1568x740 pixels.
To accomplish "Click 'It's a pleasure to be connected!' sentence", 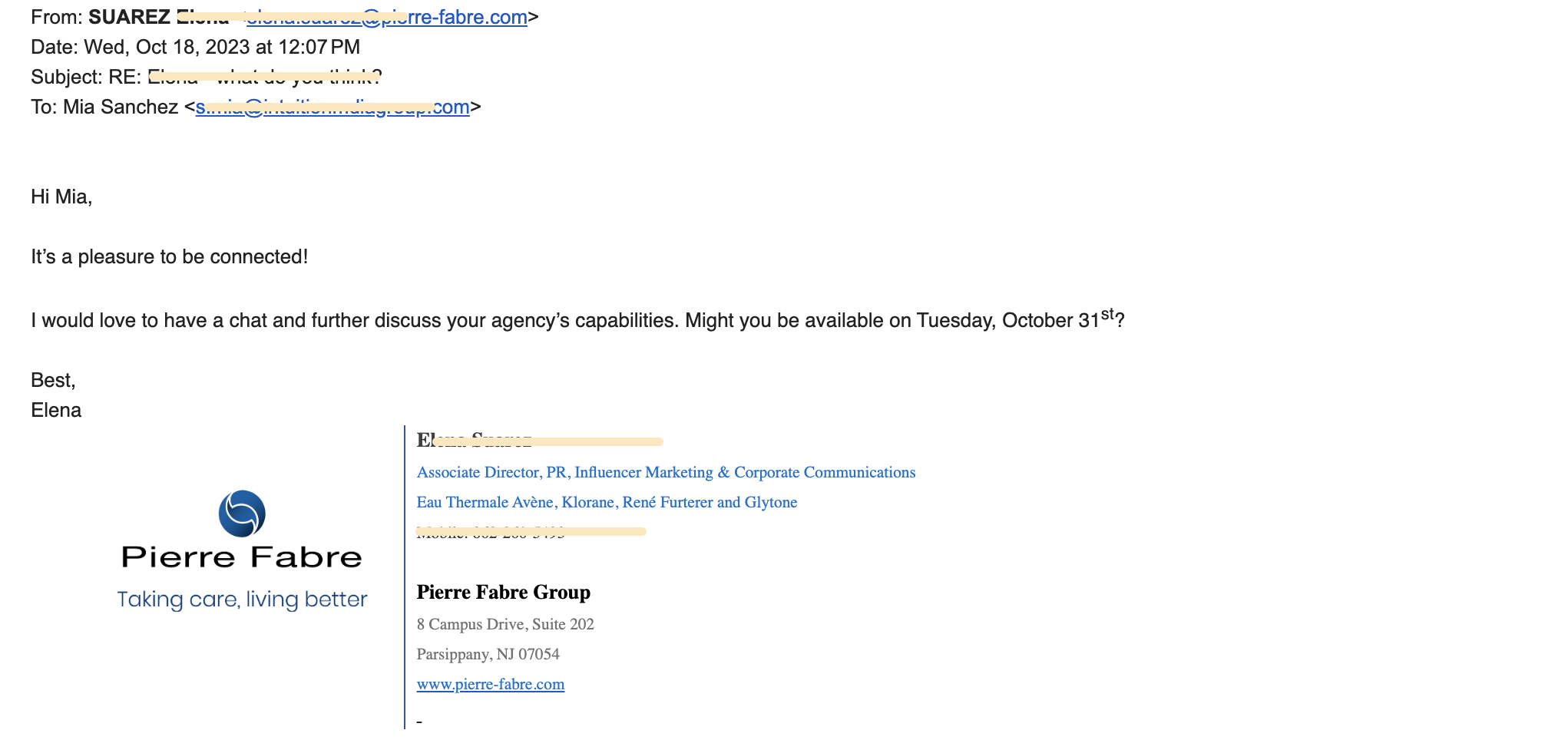I will pos(170,257).
